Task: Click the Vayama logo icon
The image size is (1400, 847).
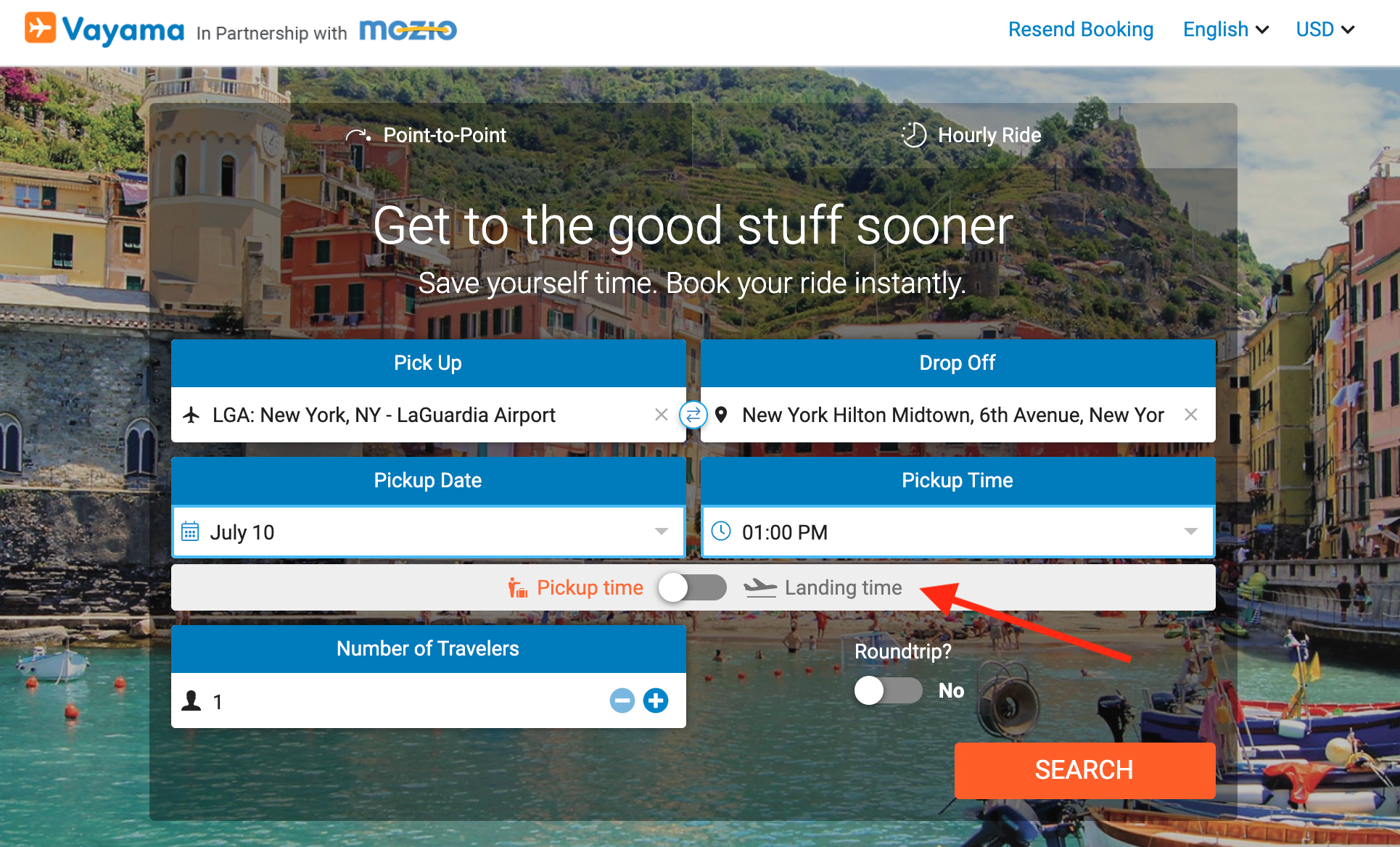Action: tap(40, 28)
